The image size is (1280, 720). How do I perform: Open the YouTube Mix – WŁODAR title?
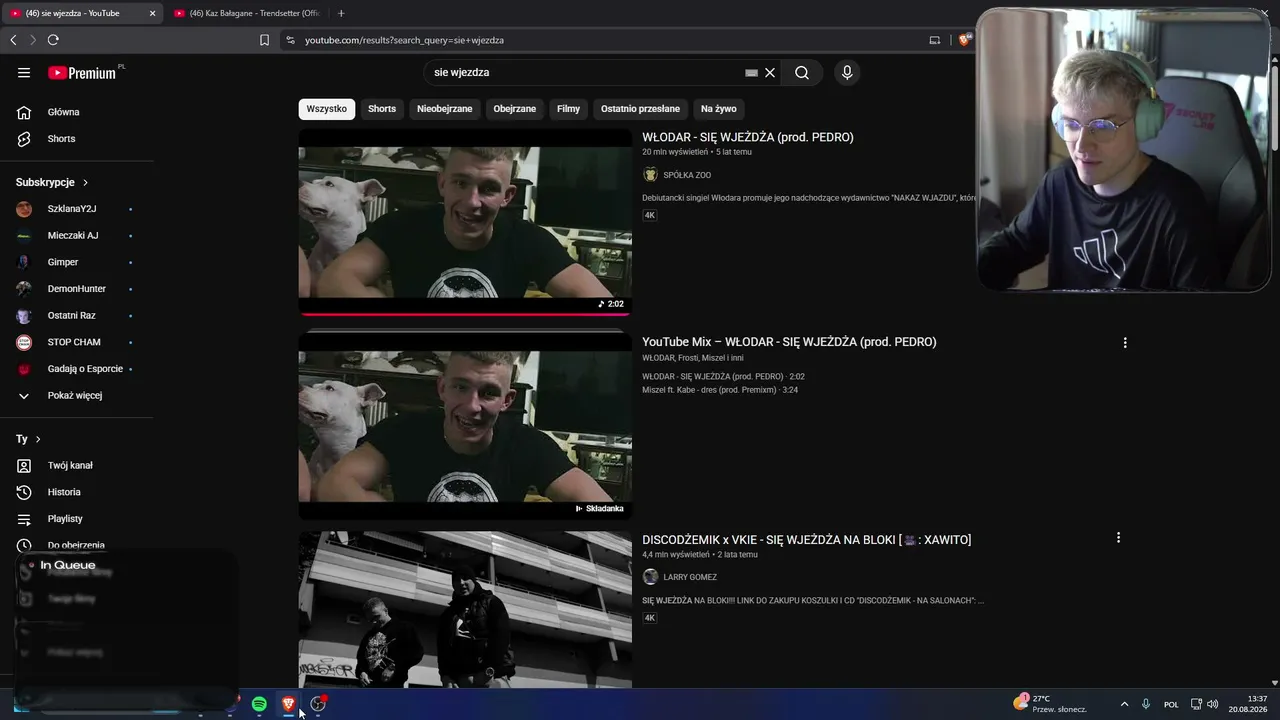click(789, 342)
